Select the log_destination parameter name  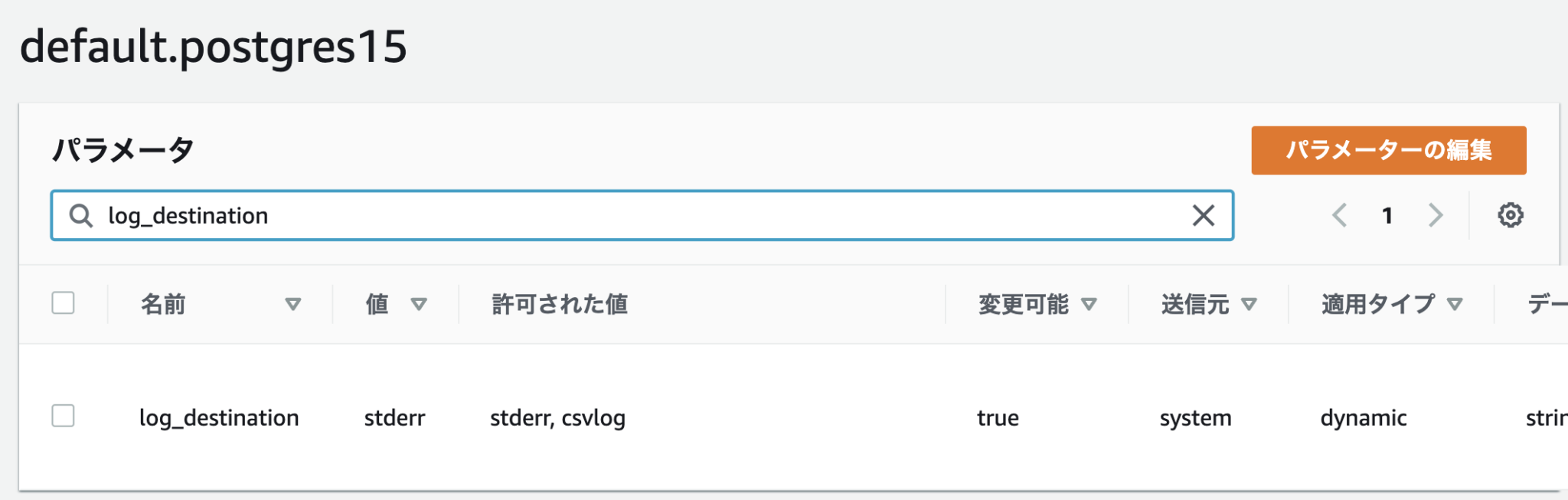point(220,417)
